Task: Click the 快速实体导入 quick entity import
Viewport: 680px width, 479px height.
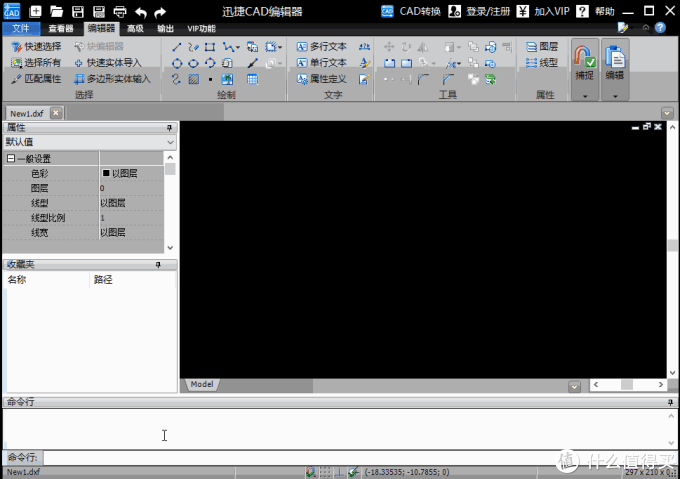Action: point(112,63)
